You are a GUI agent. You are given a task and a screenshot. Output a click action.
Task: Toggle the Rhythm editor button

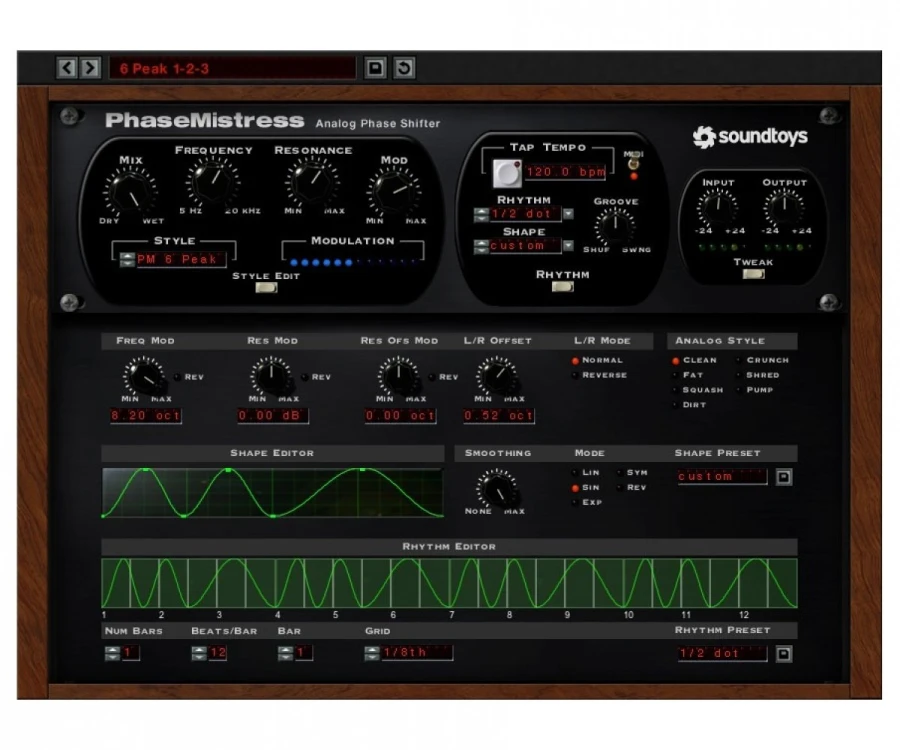coord(562,286)
